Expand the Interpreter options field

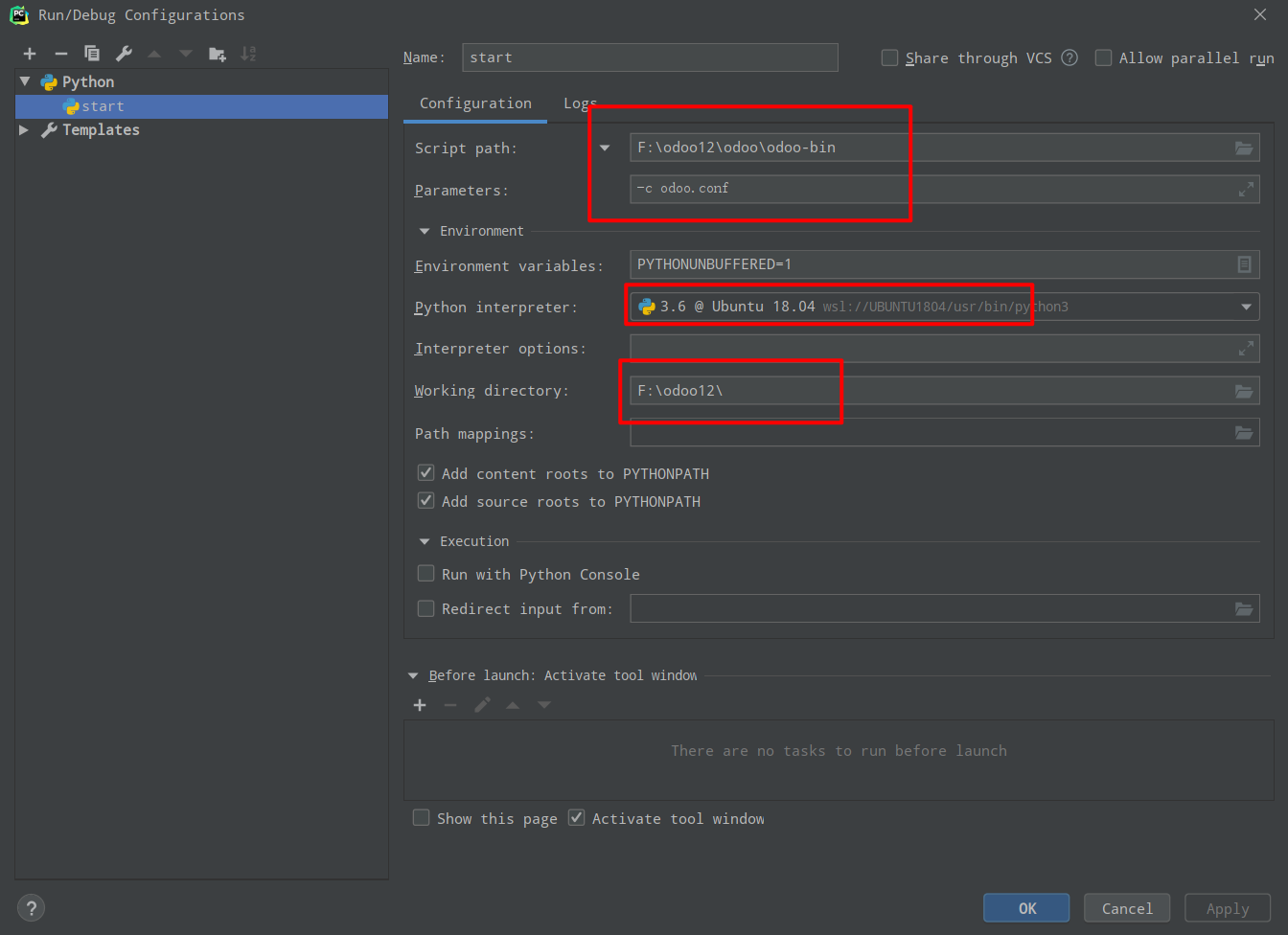[x=1246, y=349]
